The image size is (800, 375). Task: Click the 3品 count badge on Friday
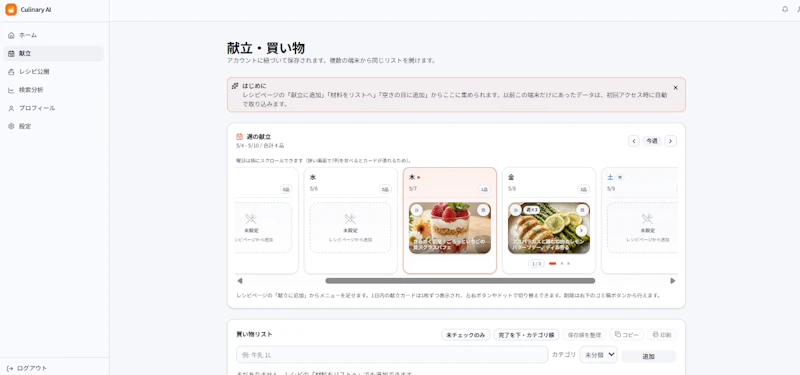point(583,189)
